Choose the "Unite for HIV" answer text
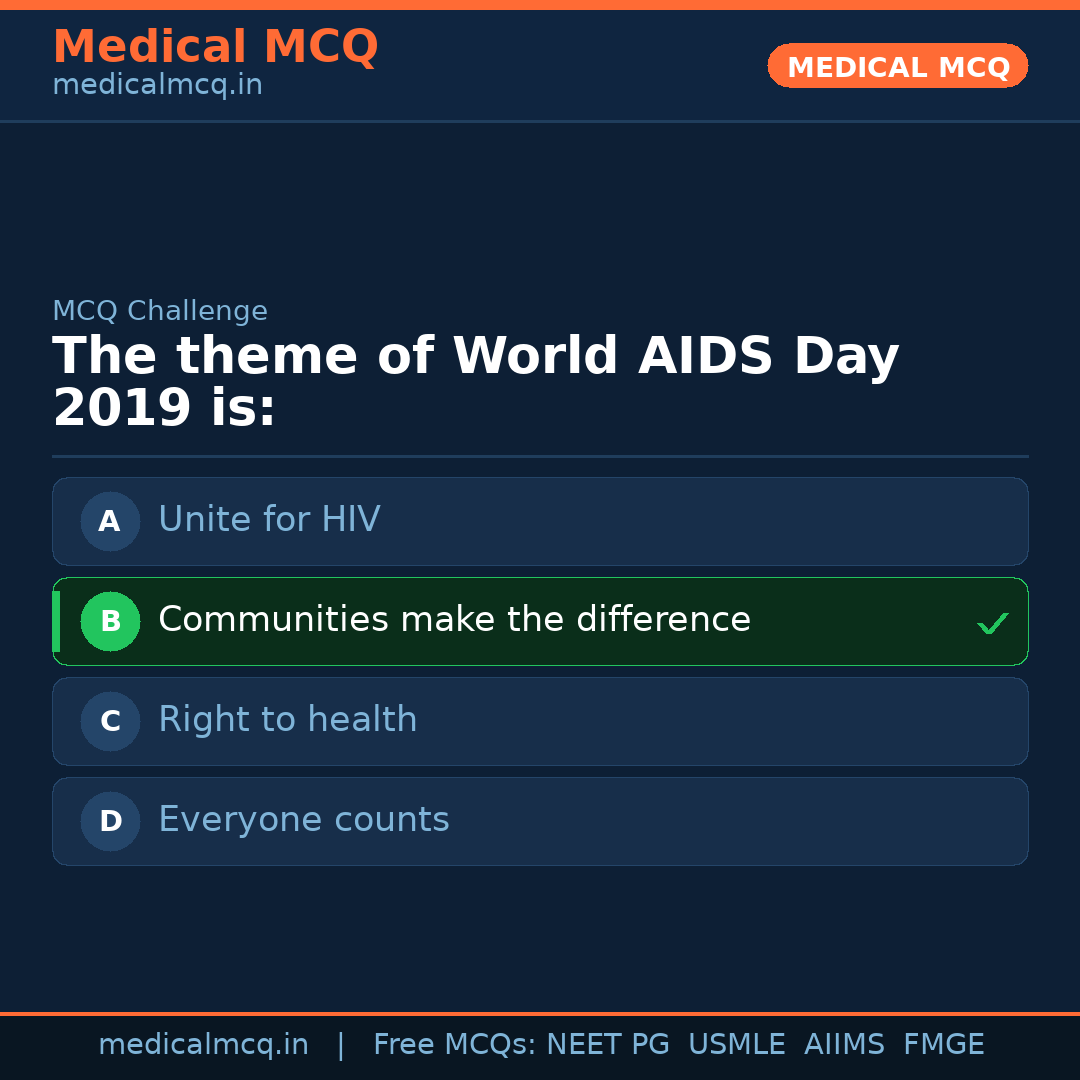The image size is (1080, 1080). click(x=269, y=520)
